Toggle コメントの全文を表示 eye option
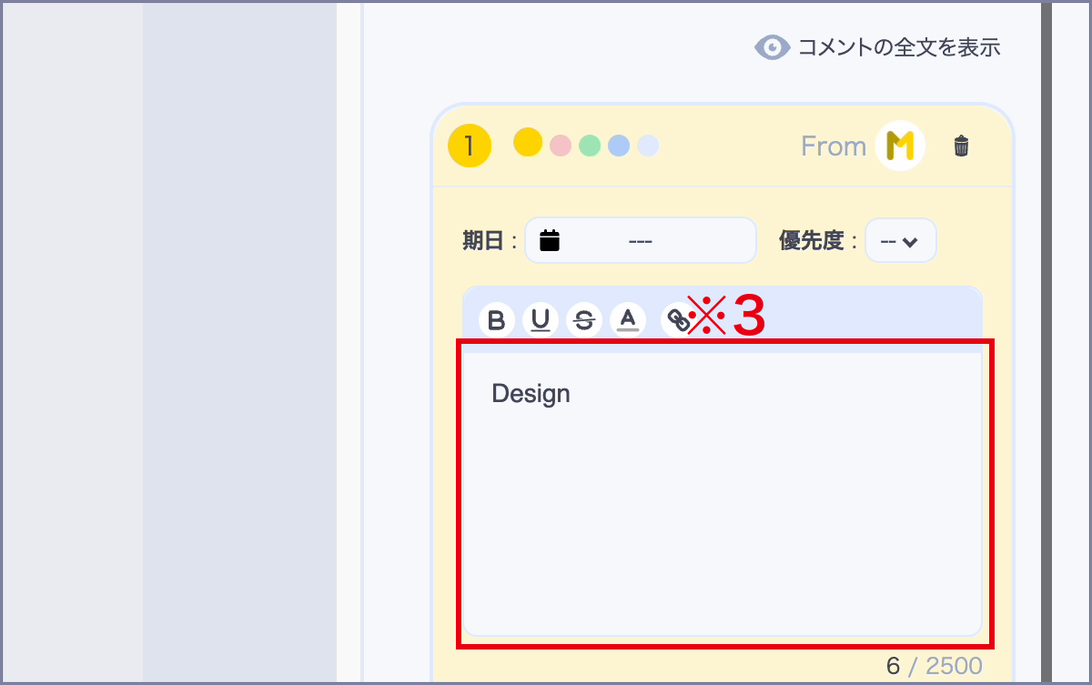1092x685 pixels. click(878, 47)
